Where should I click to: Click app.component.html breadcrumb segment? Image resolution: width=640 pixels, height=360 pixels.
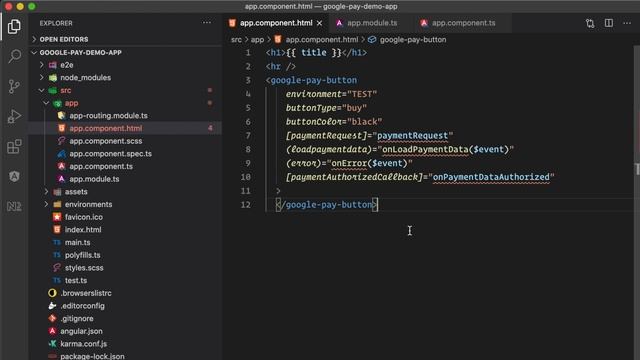[322, 40]
